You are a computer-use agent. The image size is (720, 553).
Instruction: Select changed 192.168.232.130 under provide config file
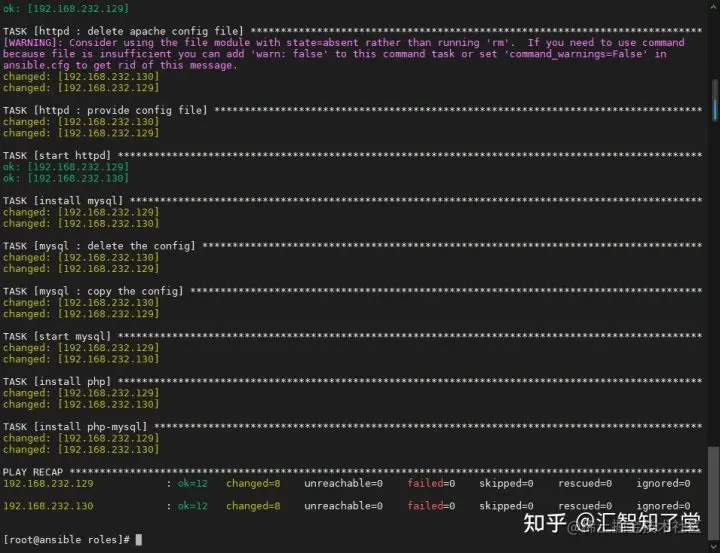pos(81,122)
